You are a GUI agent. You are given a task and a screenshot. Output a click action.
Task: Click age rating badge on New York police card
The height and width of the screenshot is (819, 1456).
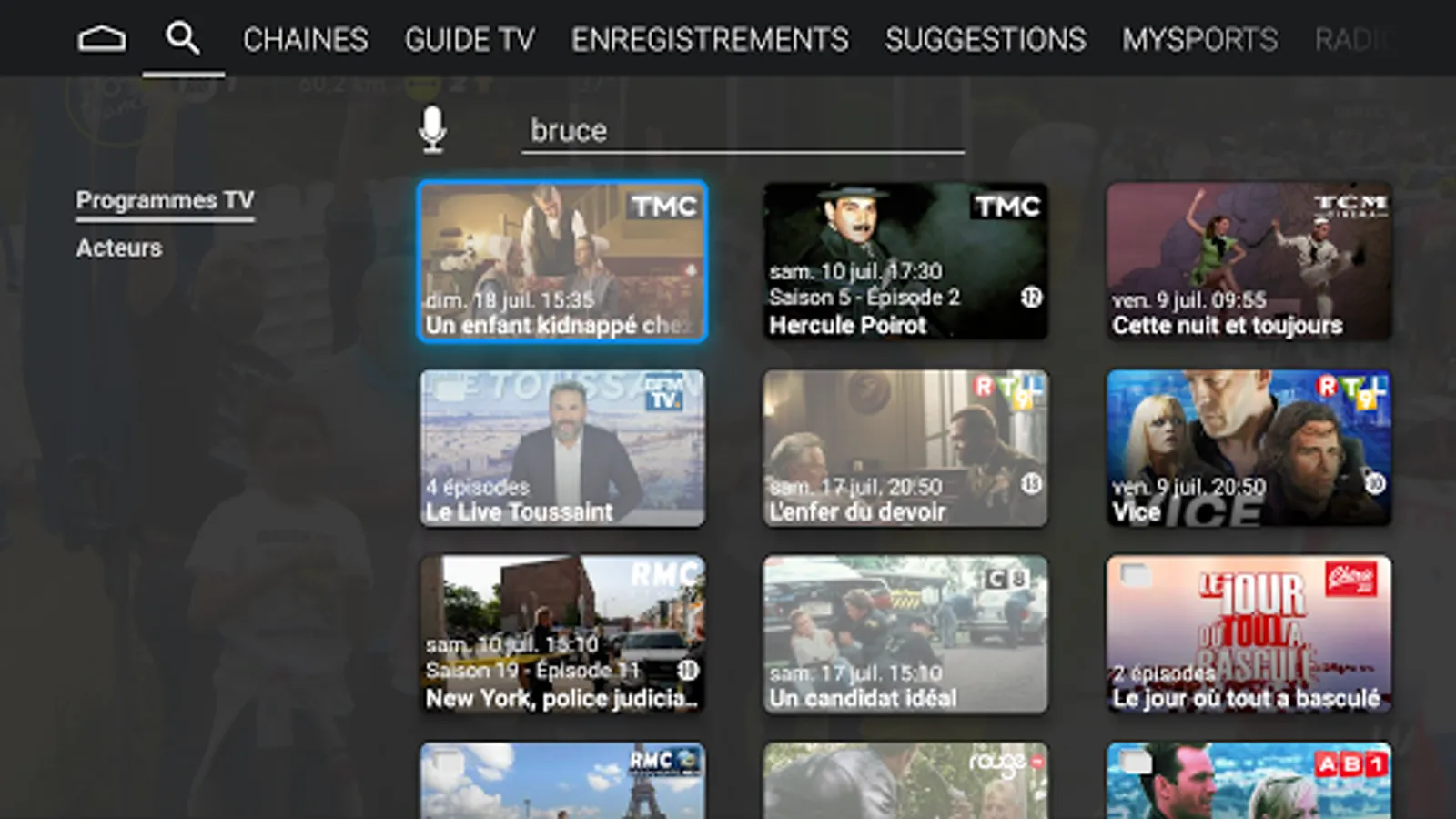688,671
